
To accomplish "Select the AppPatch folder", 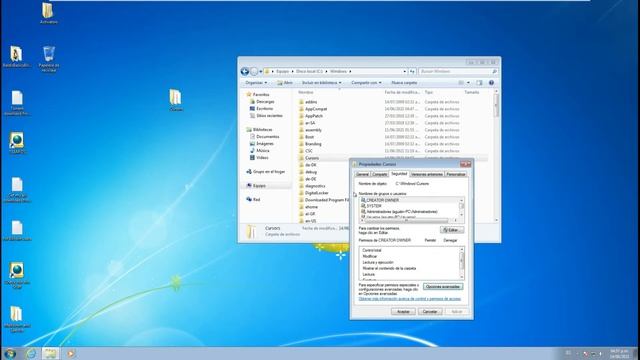I will point(314,116).
